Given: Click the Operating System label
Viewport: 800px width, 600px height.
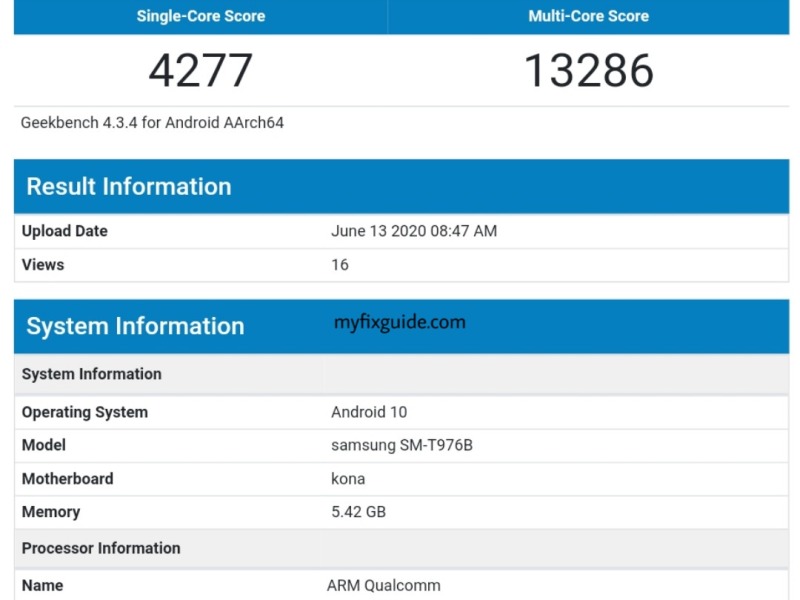Looking at the screenshot, I should tap(85, 412).
